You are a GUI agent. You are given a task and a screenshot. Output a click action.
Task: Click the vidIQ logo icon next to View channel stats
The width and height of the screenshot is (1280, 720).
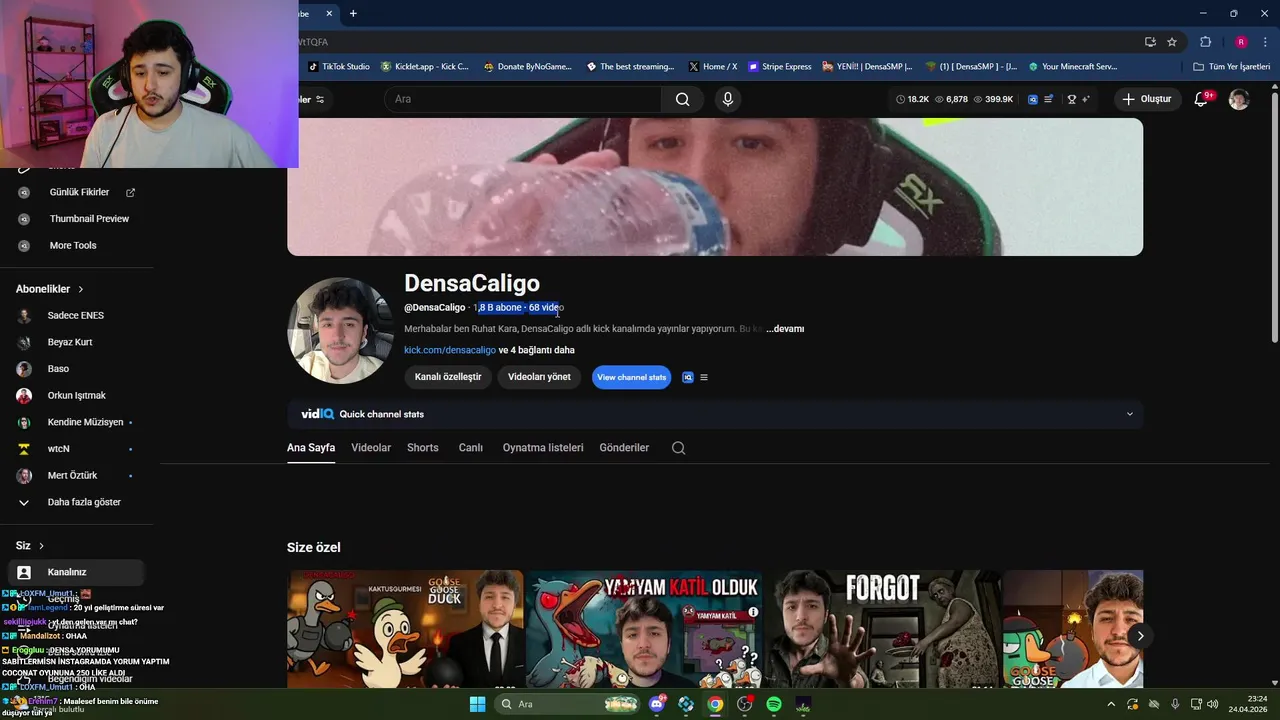click(x=688, y=377)
